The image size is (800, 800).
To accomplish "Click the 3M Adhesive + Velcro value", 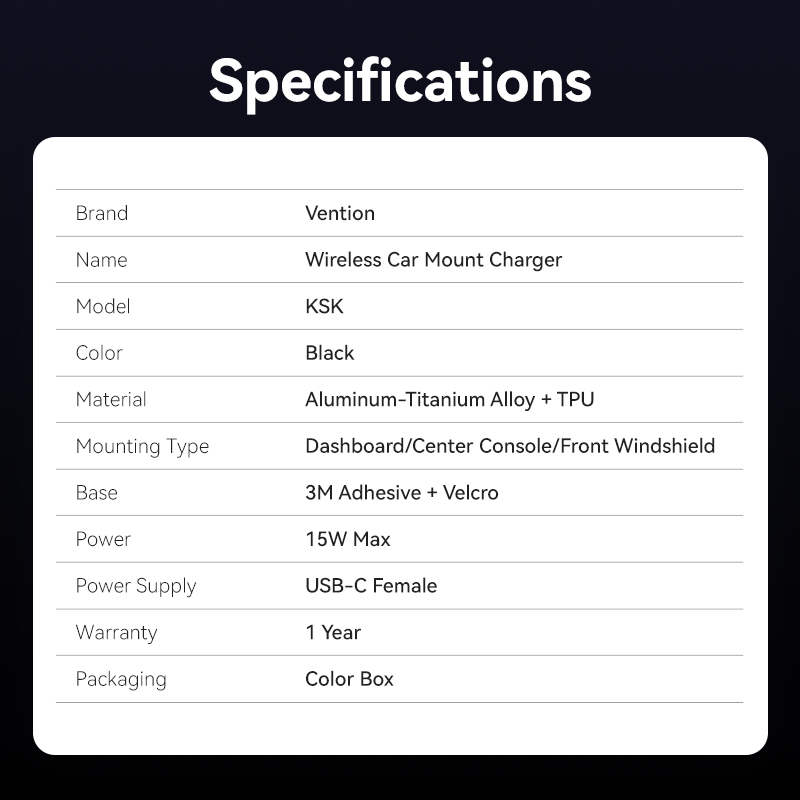I will (x=401, y=492).
